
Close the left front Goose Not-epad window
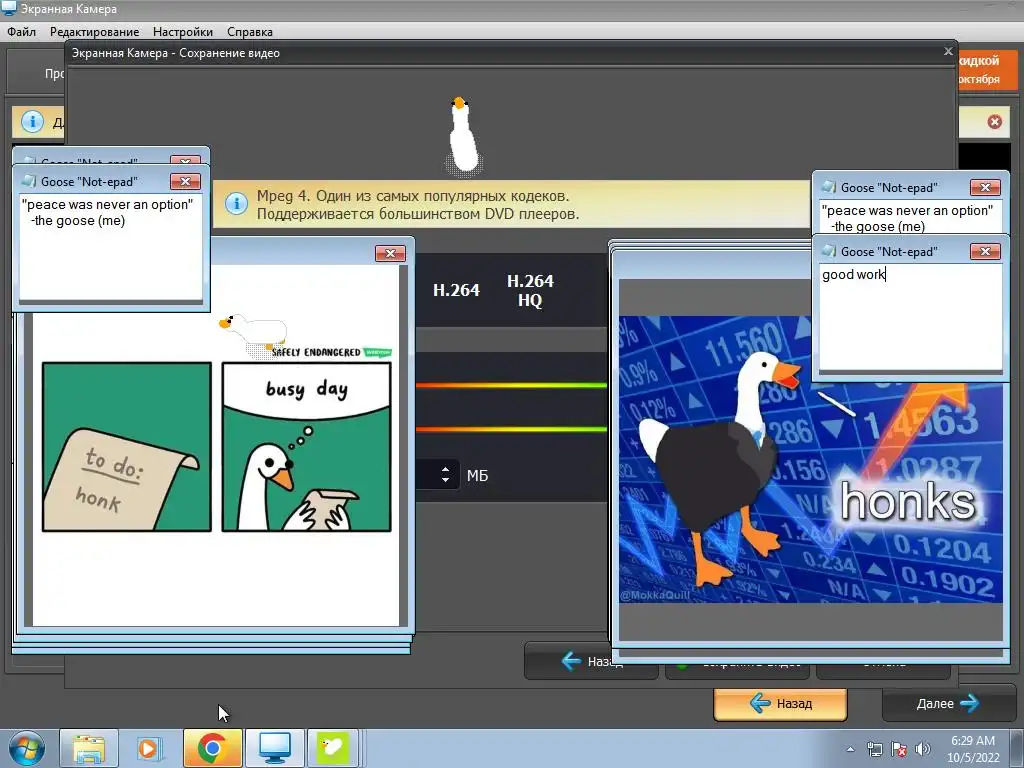185,182
